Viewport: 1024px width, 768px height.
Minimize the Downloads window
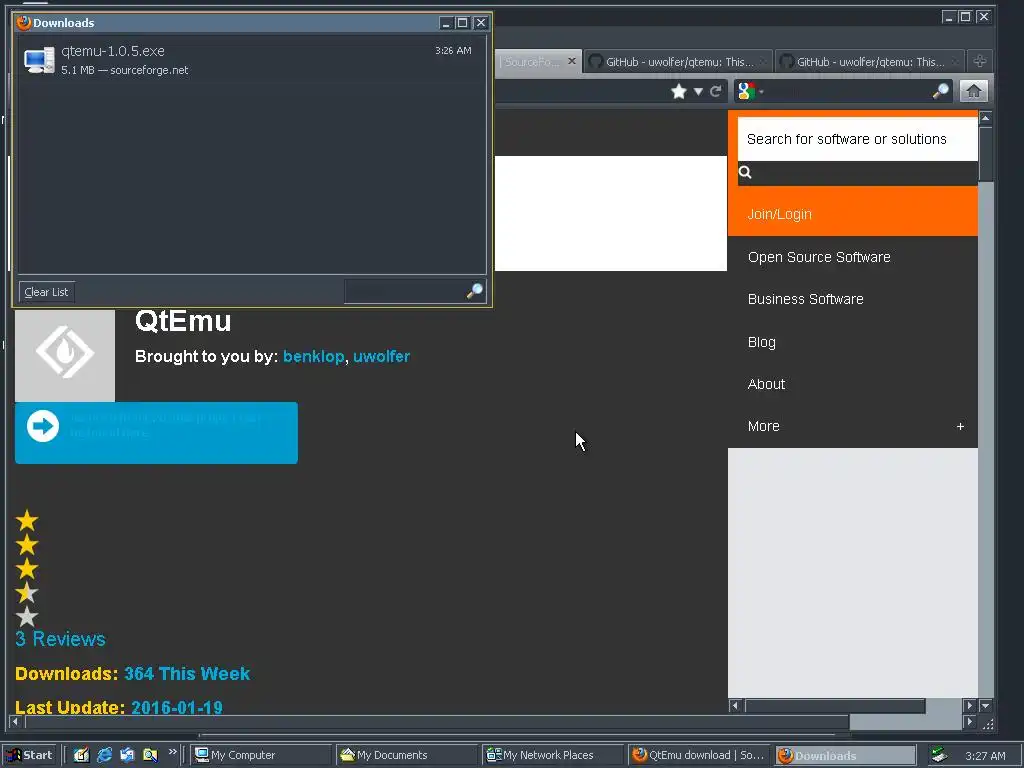[x=446, y=23]
